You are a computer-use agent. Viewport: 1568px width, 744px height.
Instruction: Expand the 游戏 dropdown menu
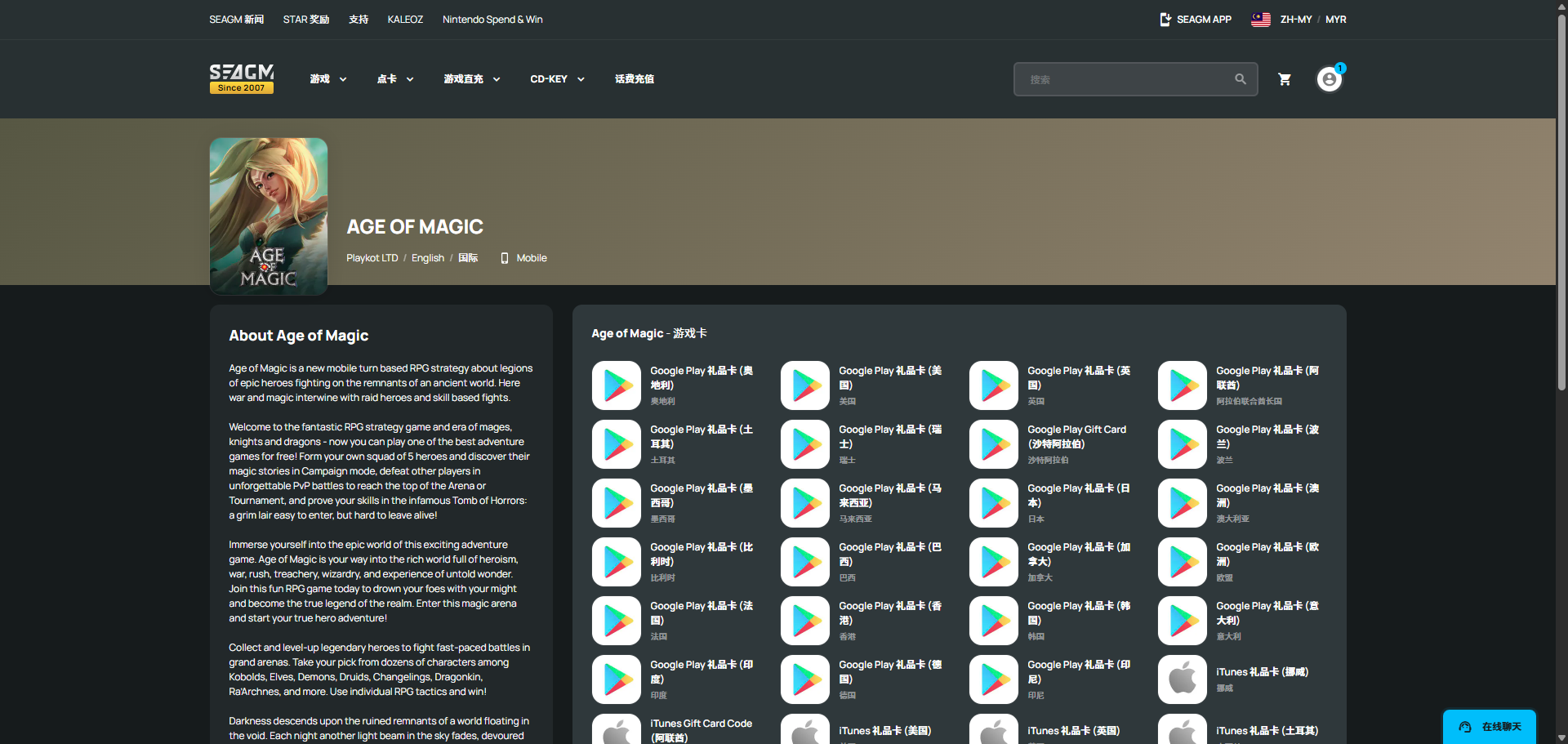pyautogui.click(x=328, y=79)
